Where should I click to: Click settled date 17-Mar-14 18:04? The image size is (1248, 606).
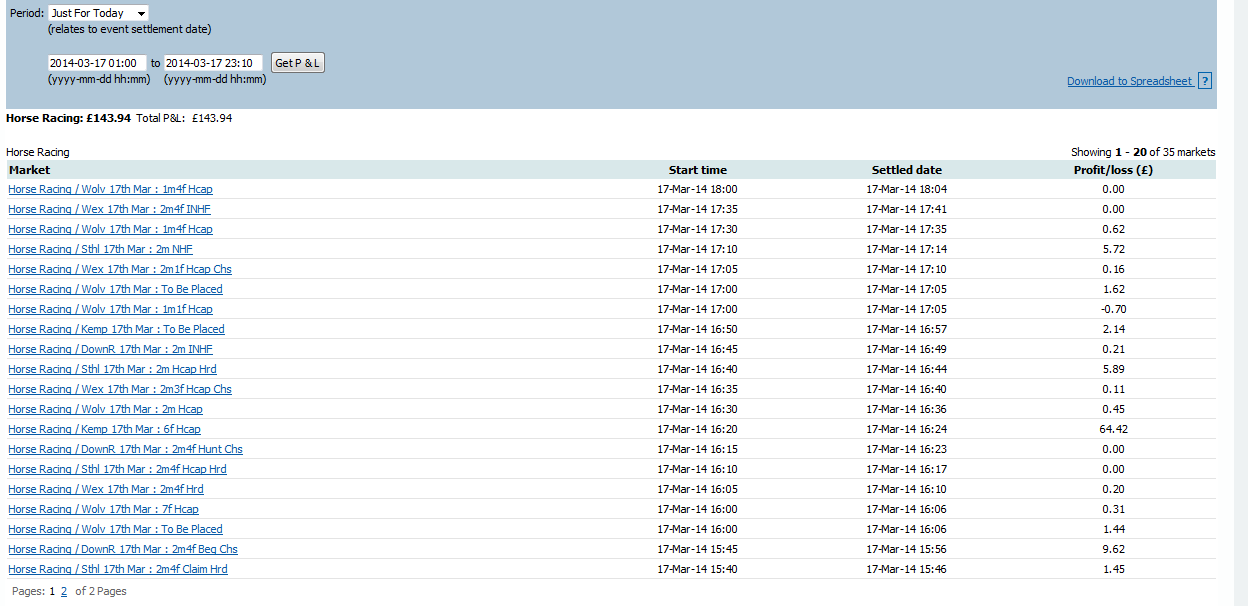[907, 189]
